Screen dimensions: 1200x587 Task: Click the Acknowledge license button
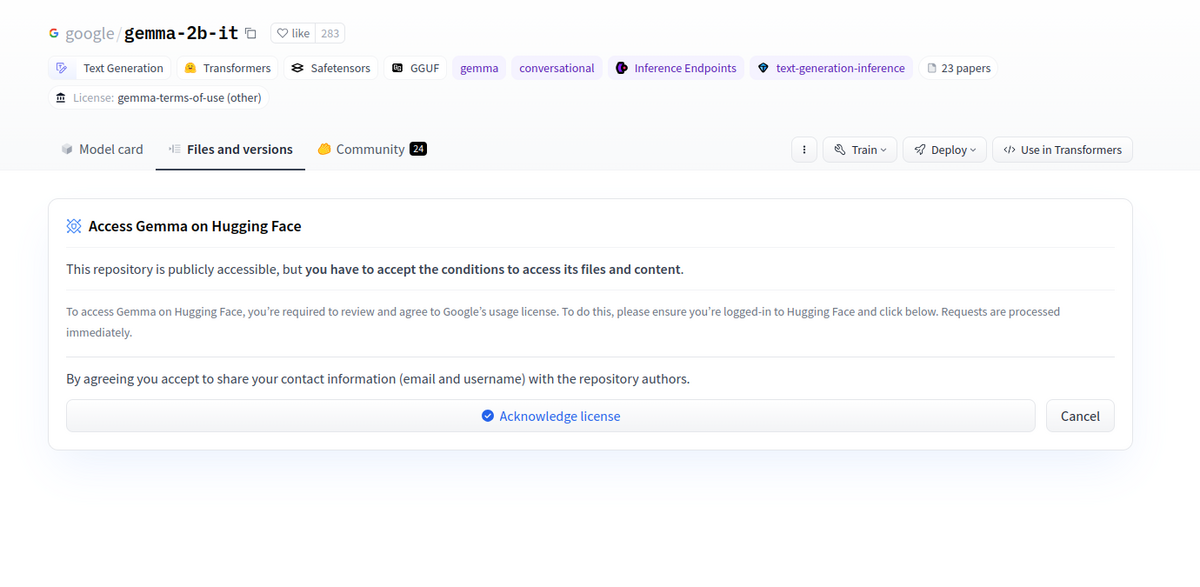point(551,416)
